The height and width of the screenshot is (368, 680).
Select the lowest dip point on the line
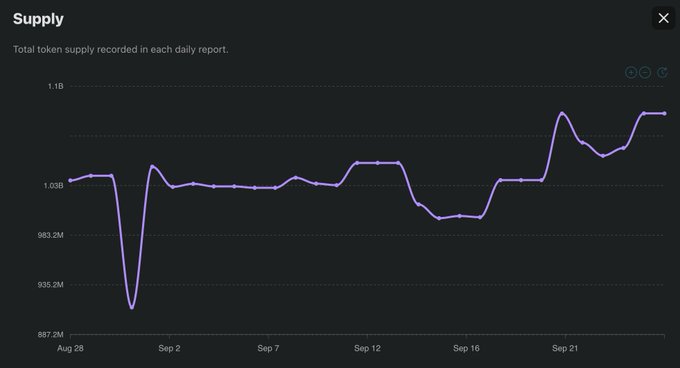pos(132,308)
